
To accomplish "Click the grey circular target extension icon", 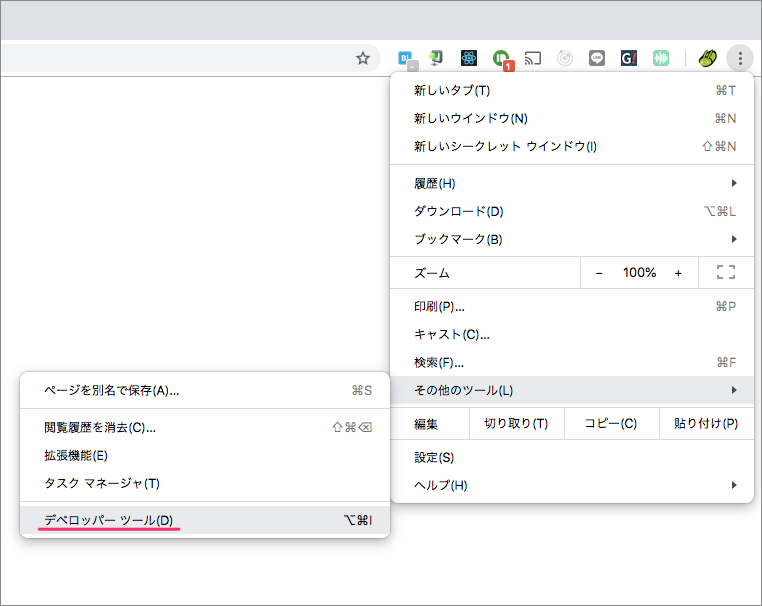I will [x=565, y=58].
